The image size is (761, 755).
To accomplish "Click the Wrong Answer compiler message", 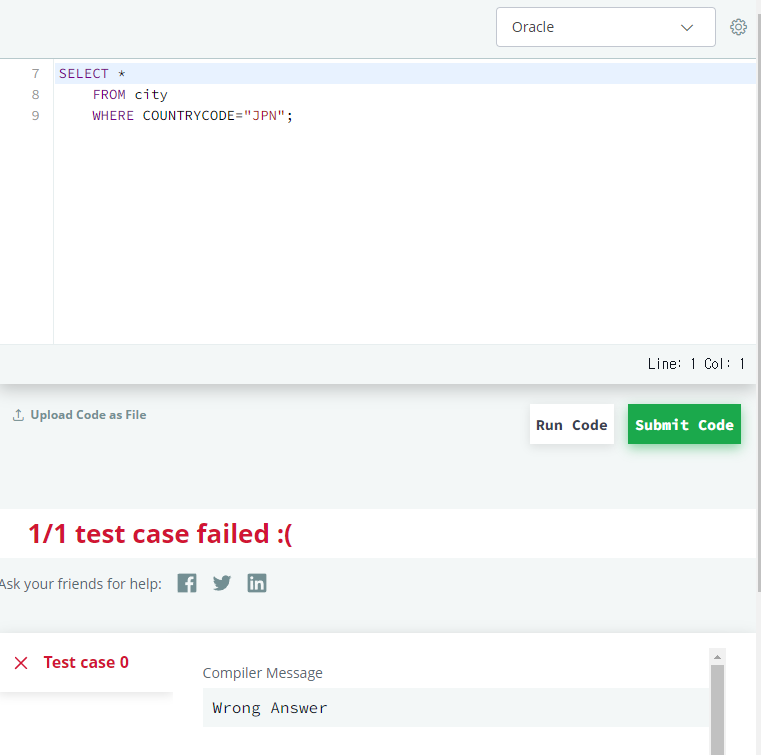I will pos(270,708).
